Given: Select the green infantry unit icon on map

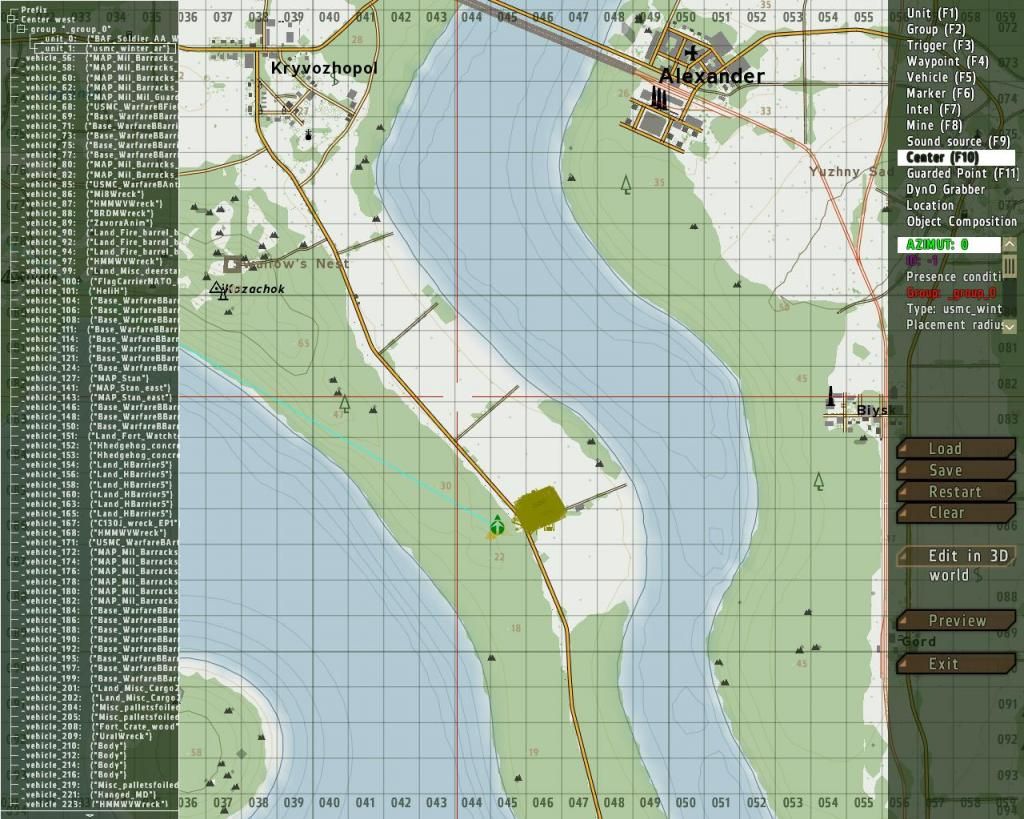Looking at the screenshot, I should (x=497, y=525).
